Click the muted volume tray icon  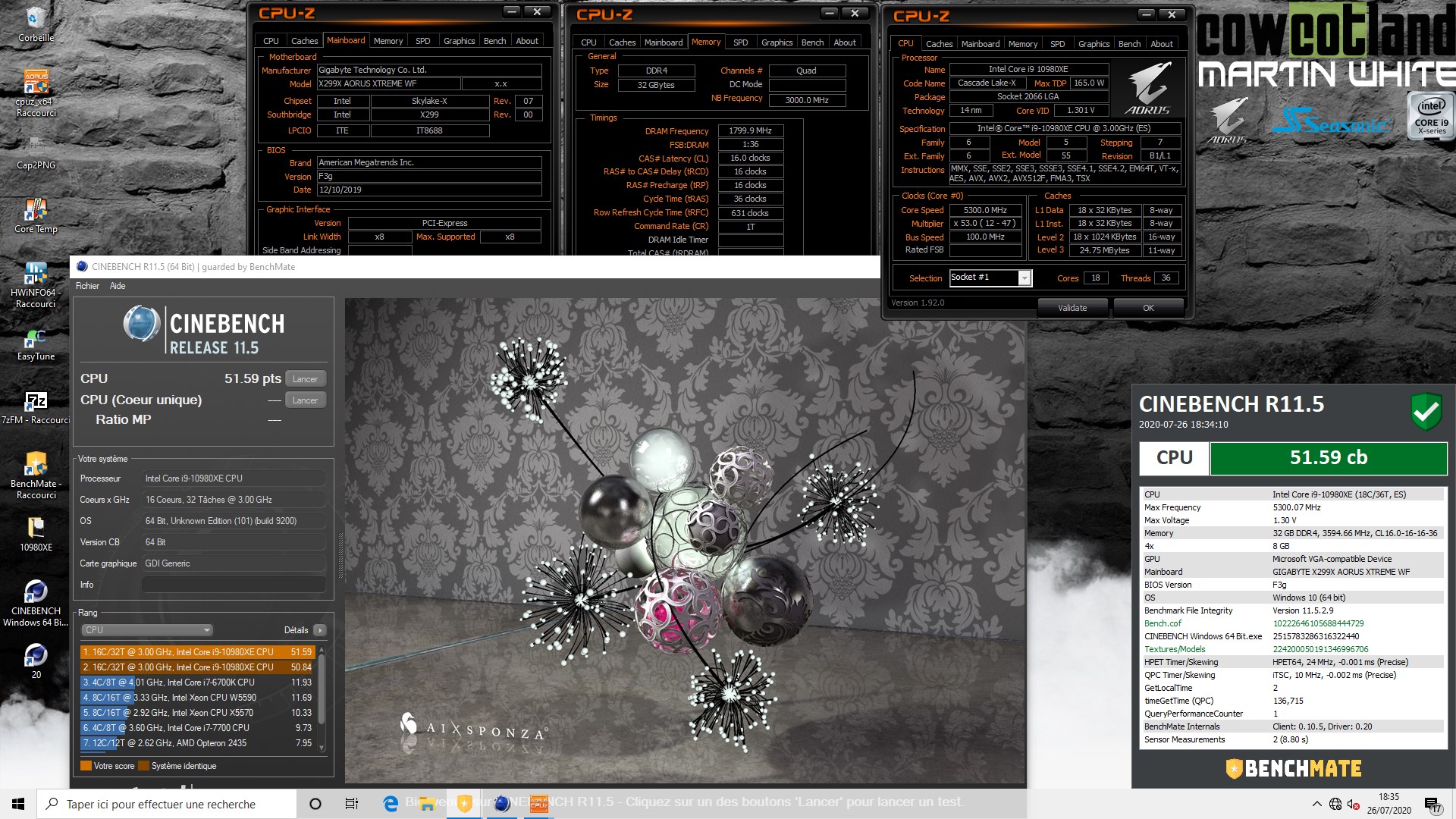1354,804
